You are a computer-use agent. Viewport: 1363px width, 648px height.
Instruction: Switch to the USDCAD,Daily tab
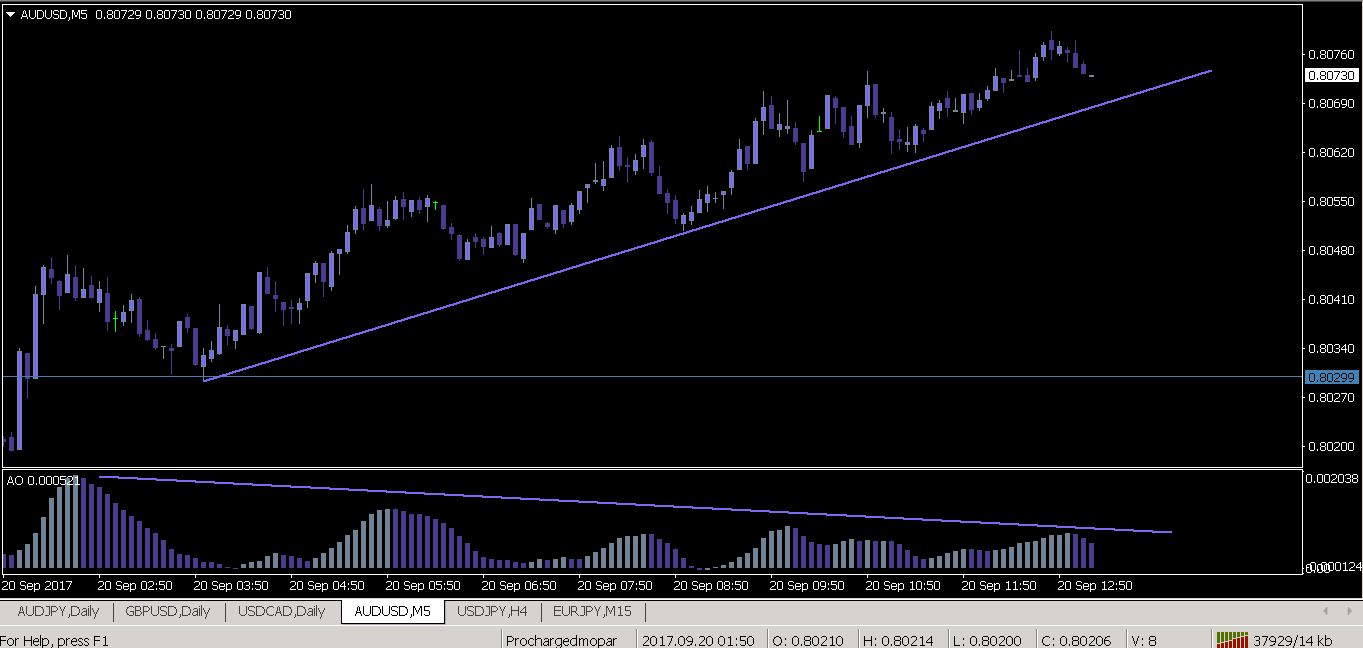281,611
